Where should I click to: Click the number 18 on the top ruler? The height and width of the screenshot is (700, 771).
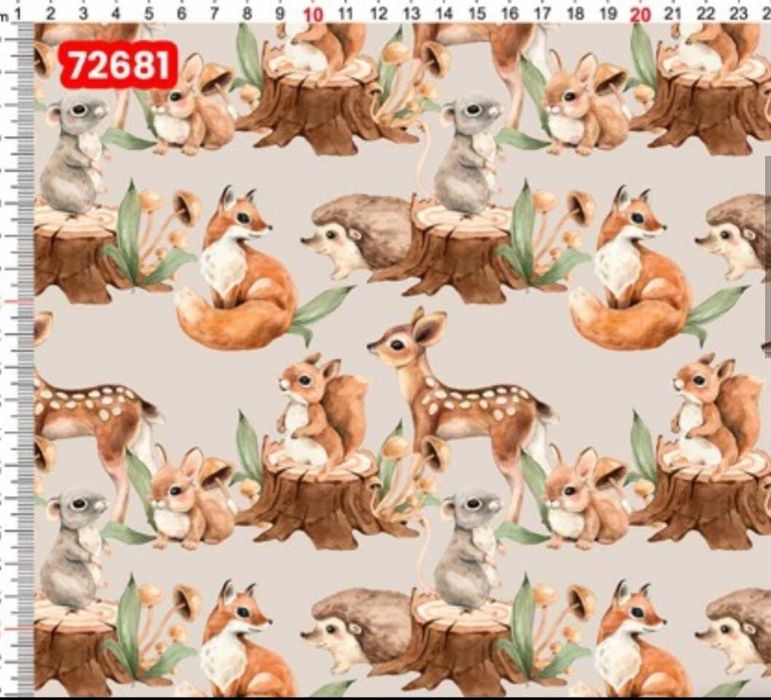(575, 14)
